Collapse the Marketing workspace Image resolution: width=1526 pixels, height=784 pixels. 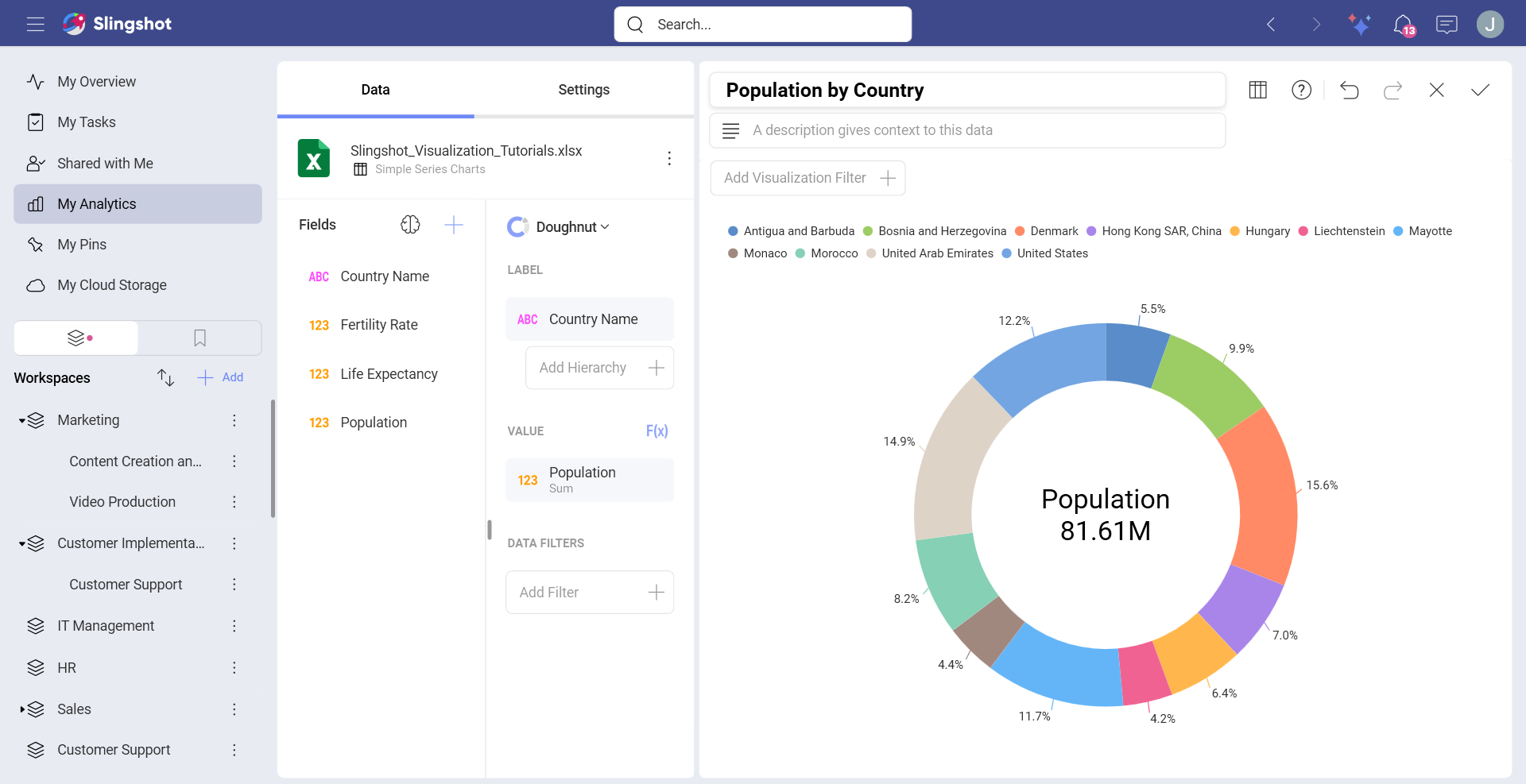[22, 421]
